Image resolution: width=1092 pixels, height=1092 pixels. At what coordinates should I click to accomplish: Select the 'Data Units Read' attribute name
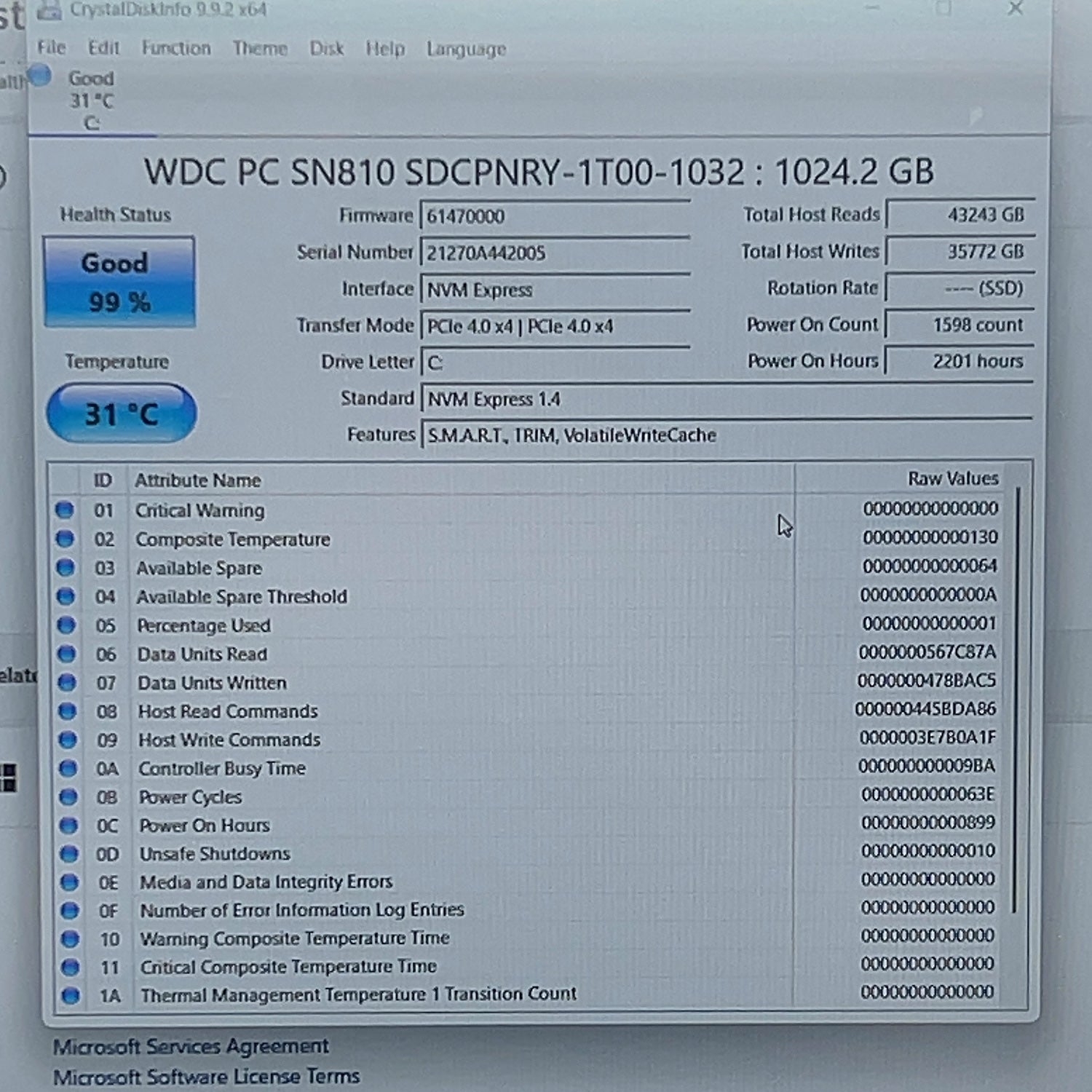point(202,654)
